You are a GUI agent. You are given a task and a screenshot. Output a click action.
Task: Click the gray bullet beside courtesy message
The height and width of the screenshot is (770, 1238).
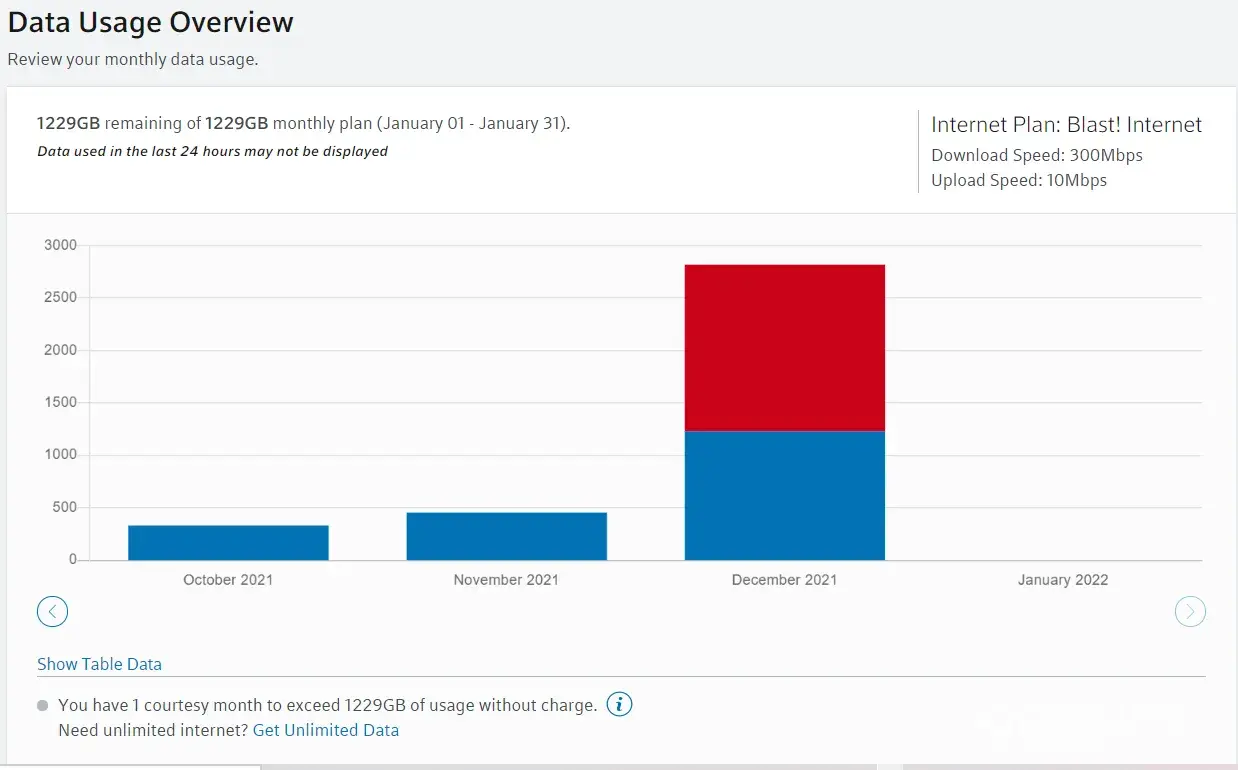coord(42,705)
